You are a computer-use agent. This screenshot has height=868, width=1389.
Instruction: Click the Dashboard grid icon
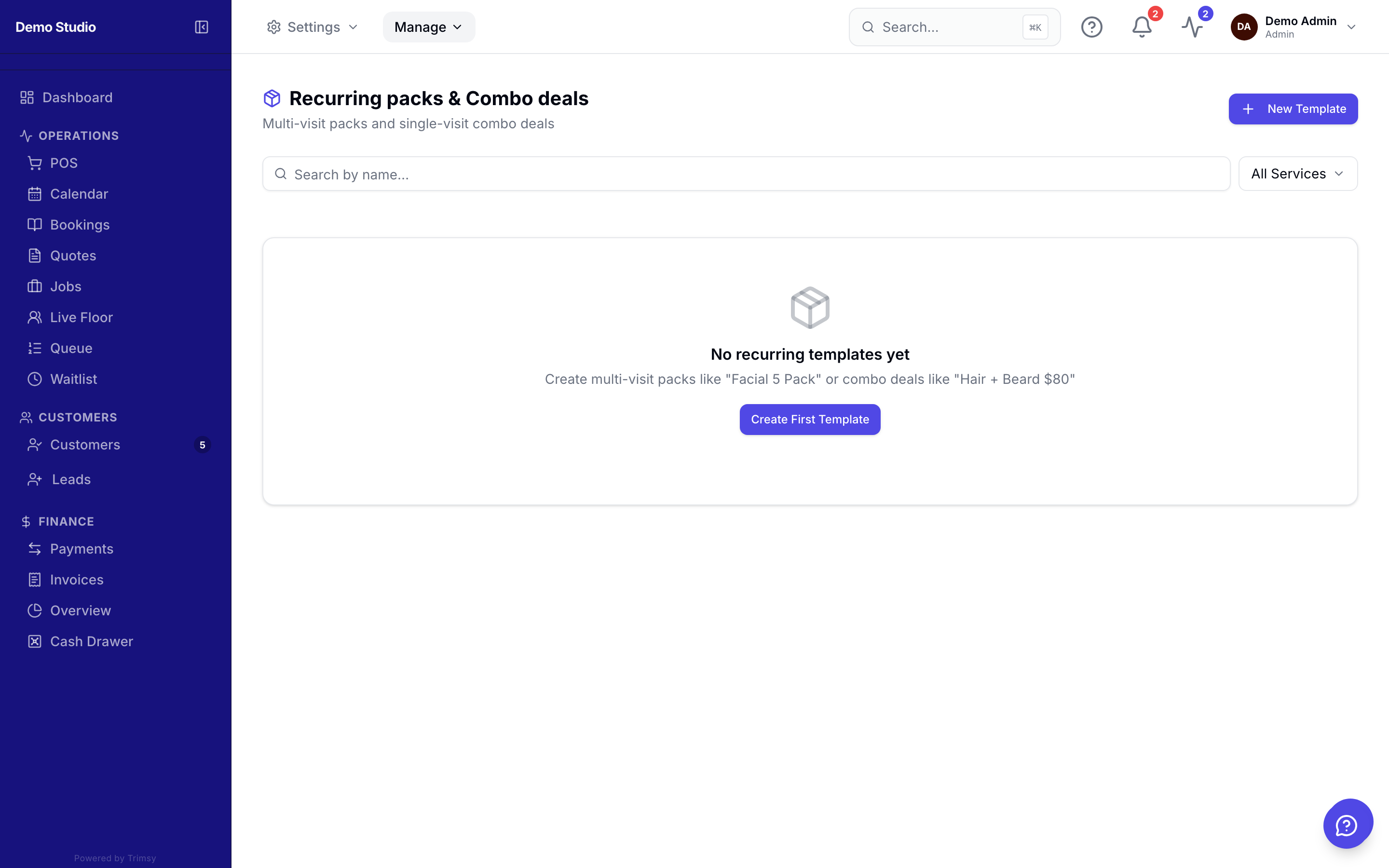(x=27, y=97)
